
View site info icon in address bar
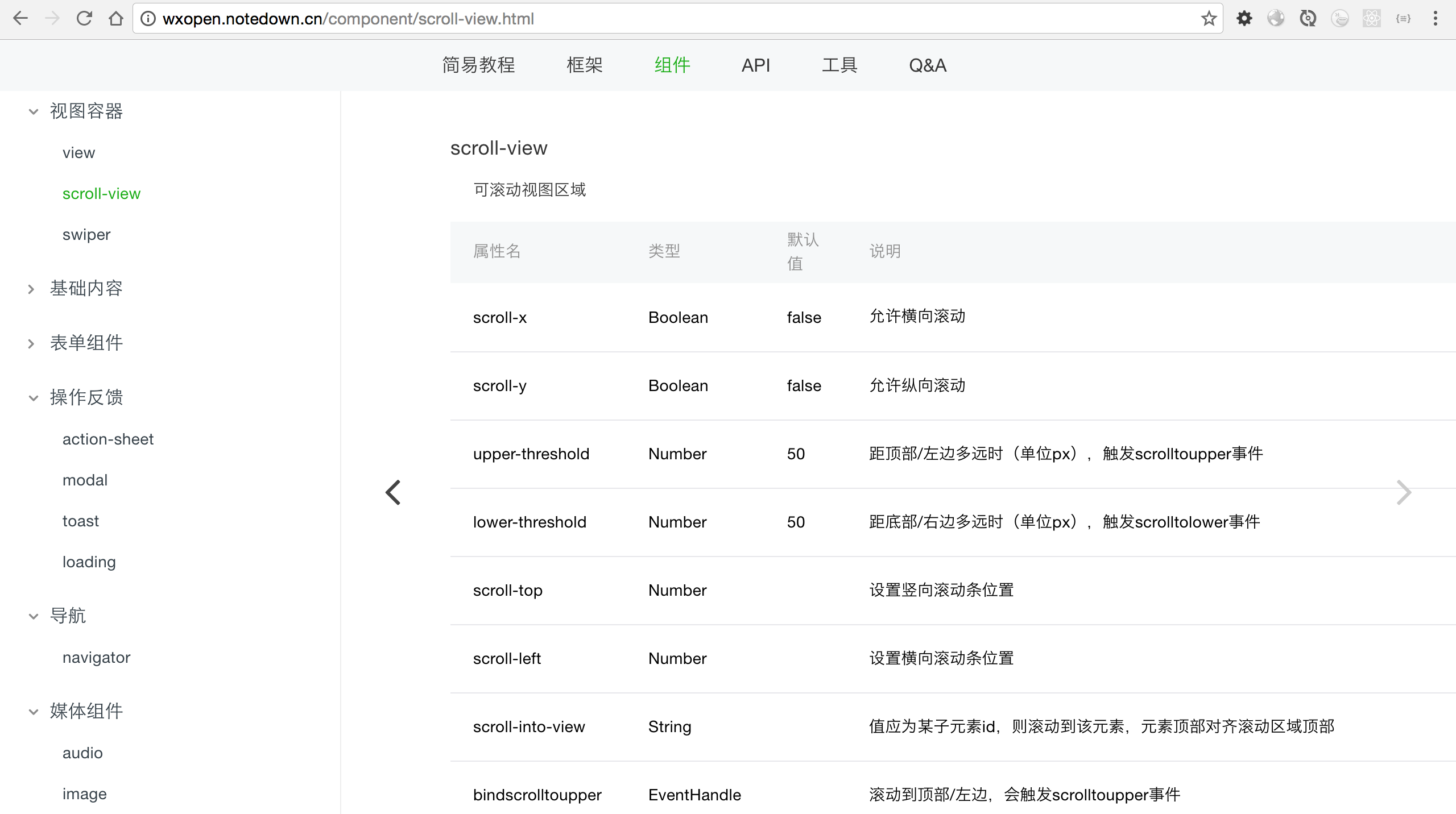click(148, 19)
